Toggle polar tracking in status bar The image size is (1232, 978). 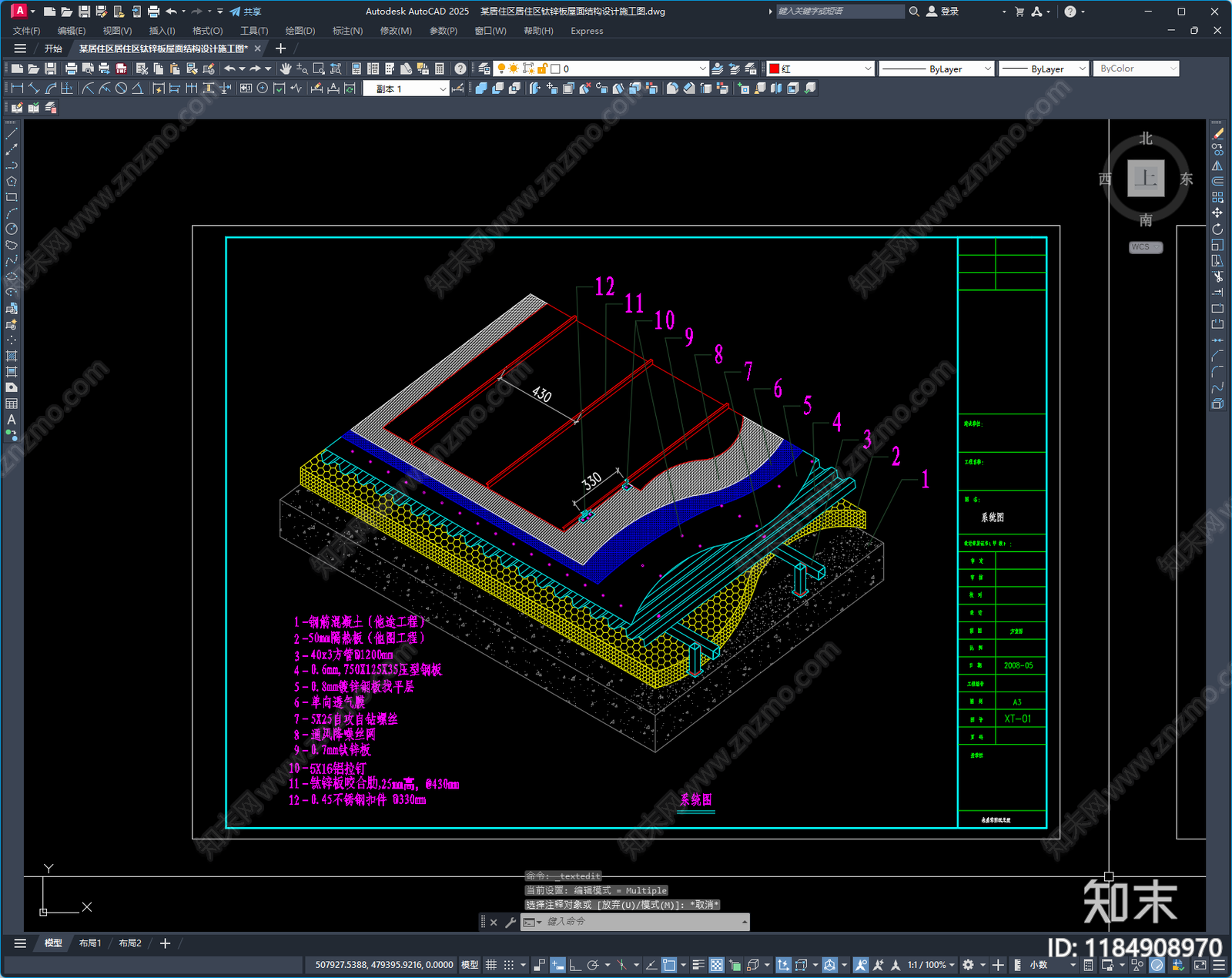(x=593, y=965)
